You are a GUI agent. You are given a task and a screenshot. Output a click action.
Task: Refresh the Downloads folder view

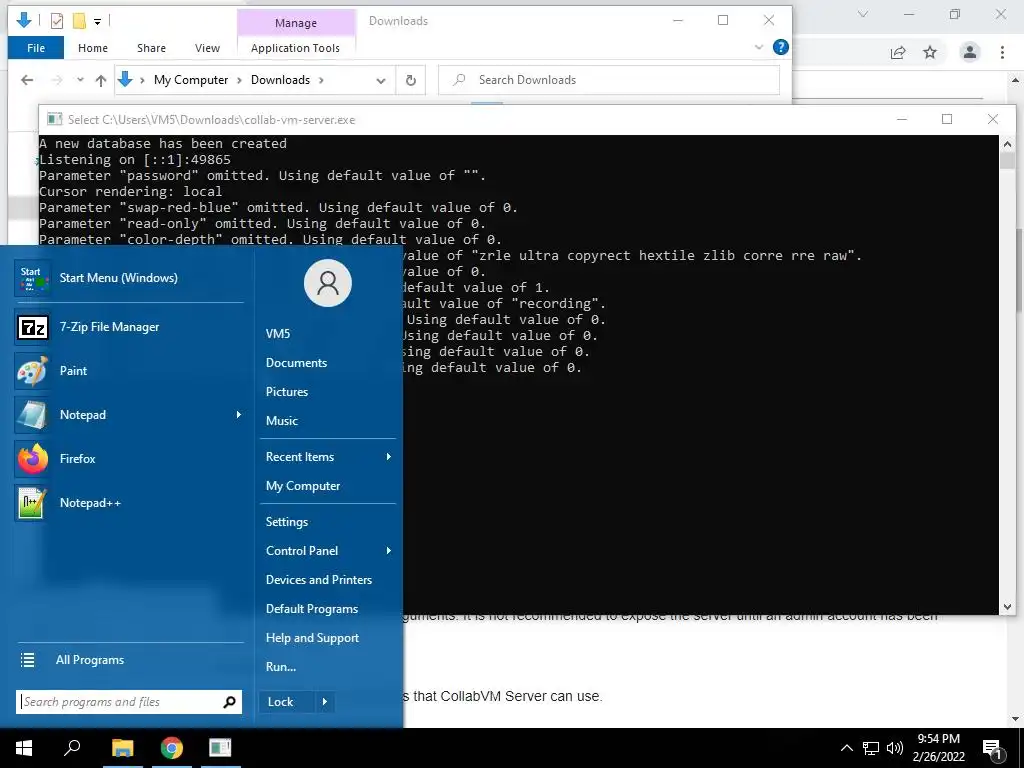(x=411, y=80)
